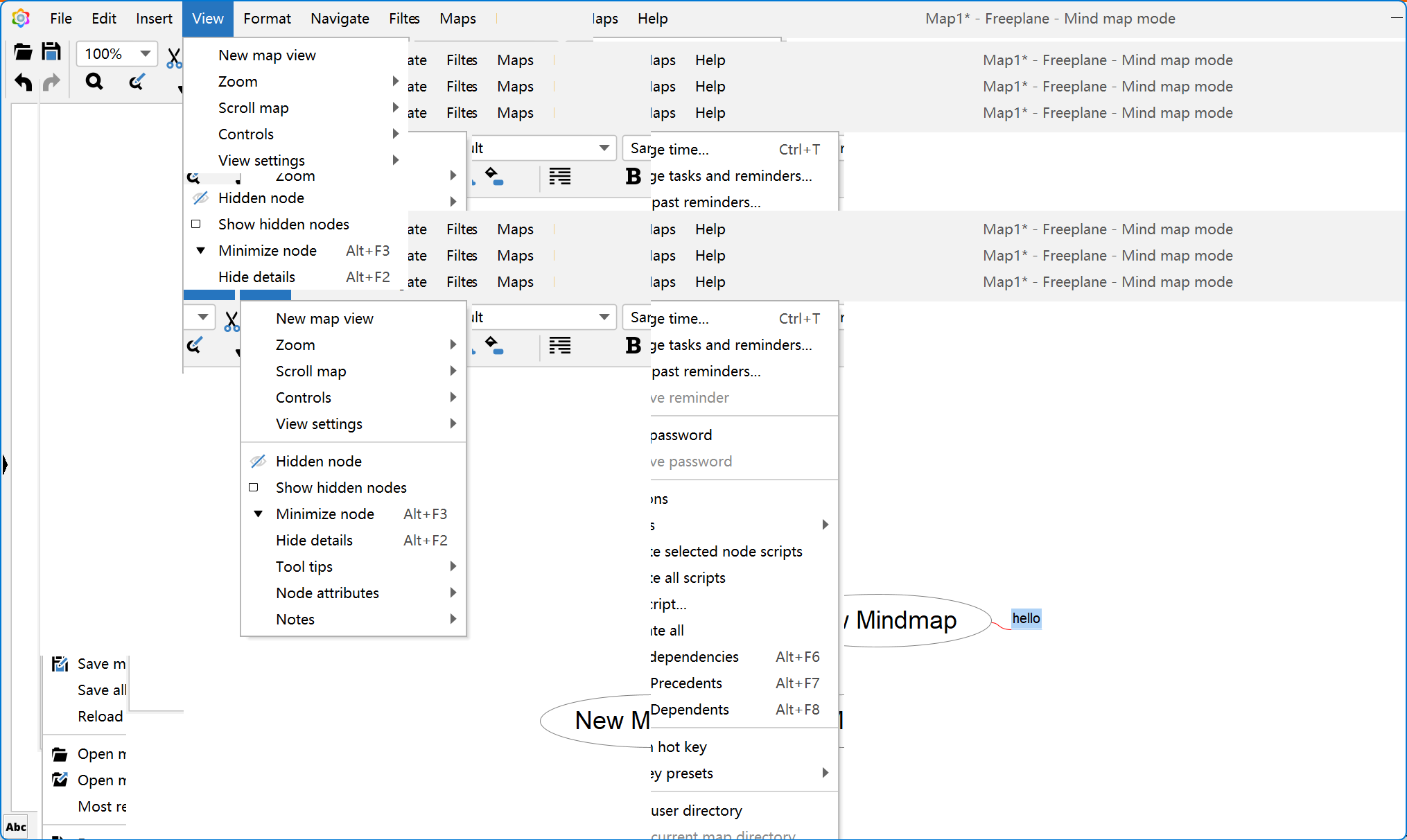Open the Format menu

pos(268,19)
